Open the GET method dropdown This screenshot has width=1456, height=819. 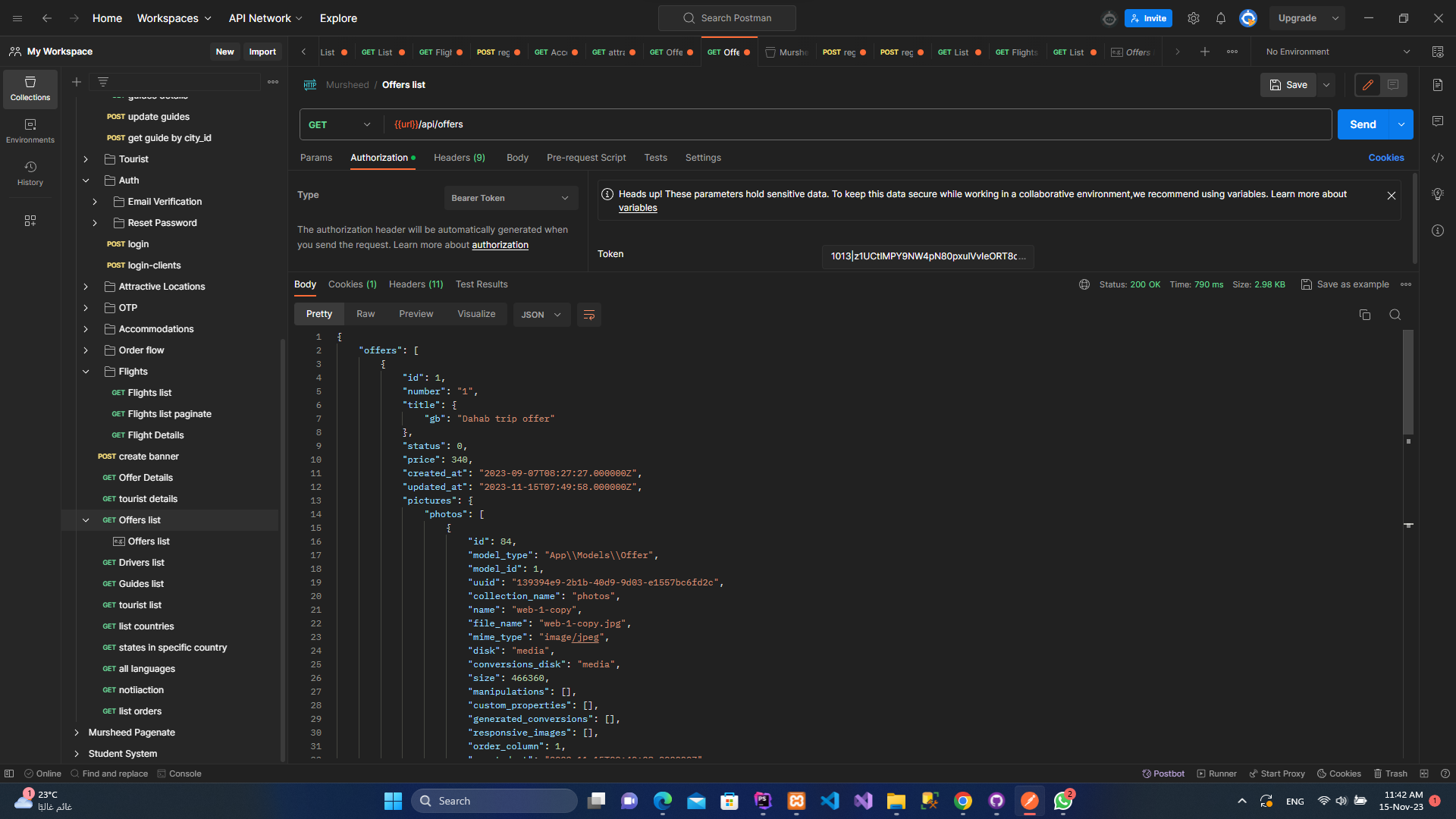pyautogui.click(x=340, y=124)
